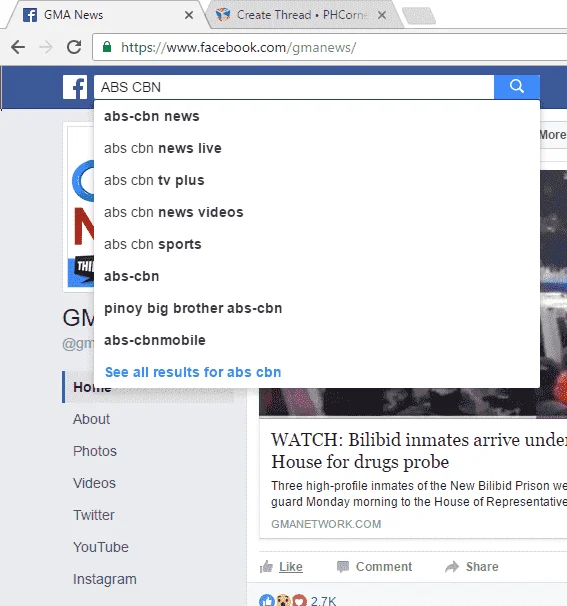Click the browser forward arrow
This screenshot has height=606, width=567.
pos(46,48)
